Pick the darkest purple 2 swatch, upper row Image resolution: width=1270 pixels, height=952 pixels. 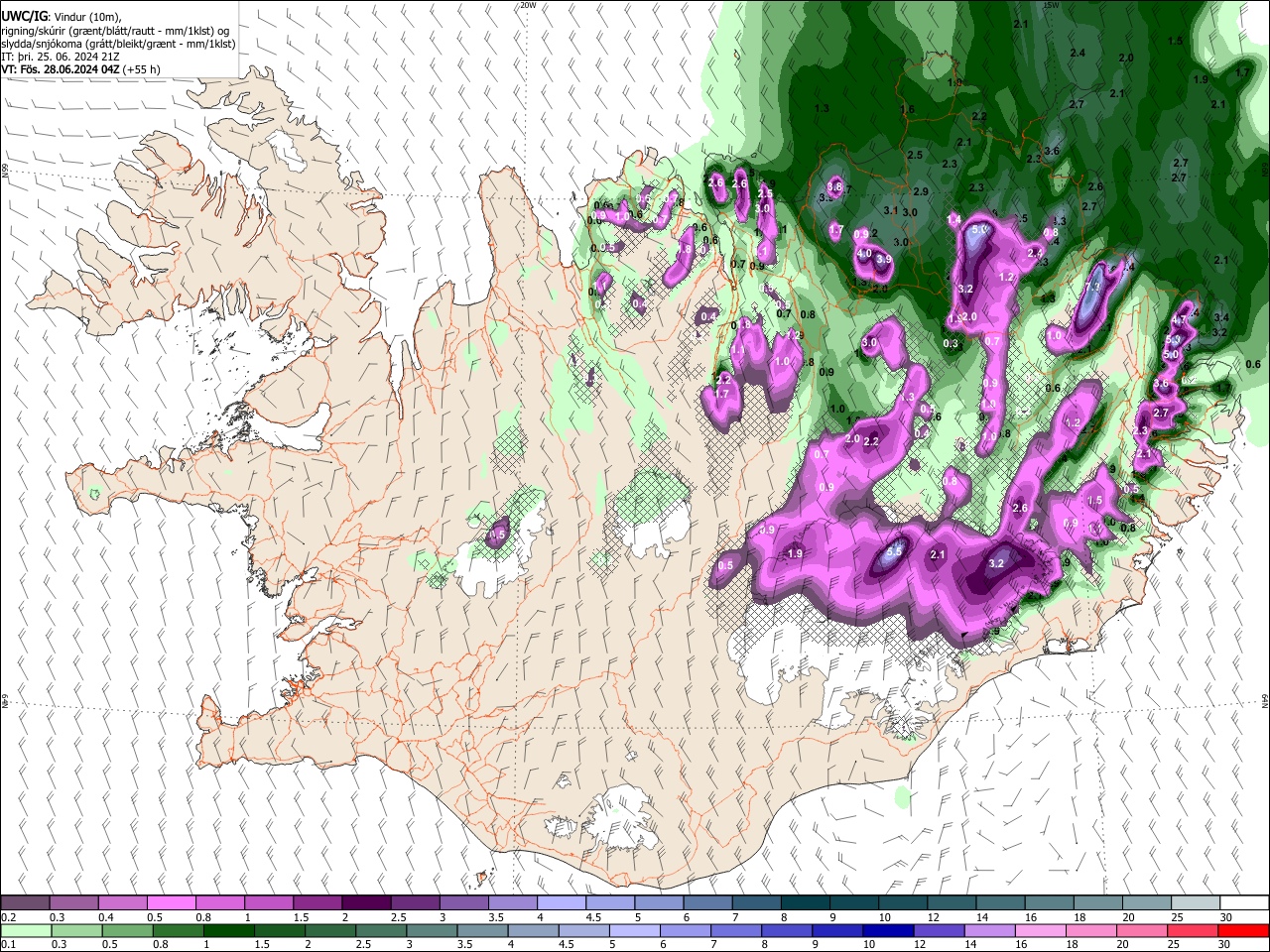[366, 903]
